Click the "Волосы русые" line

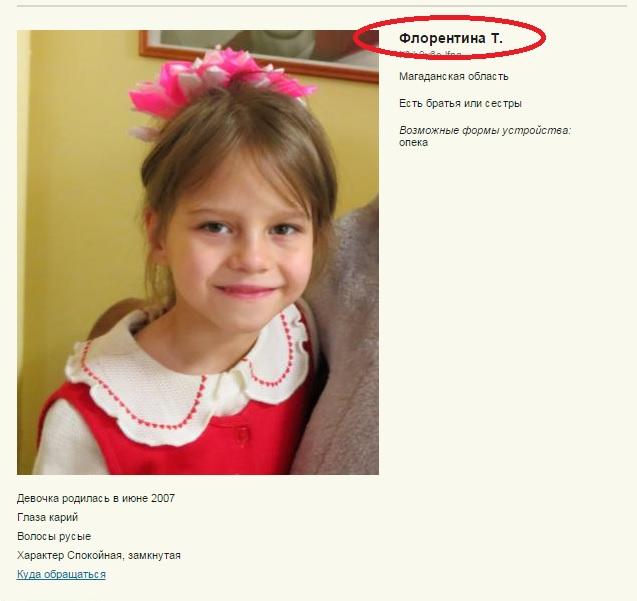(x=54, y=536)
